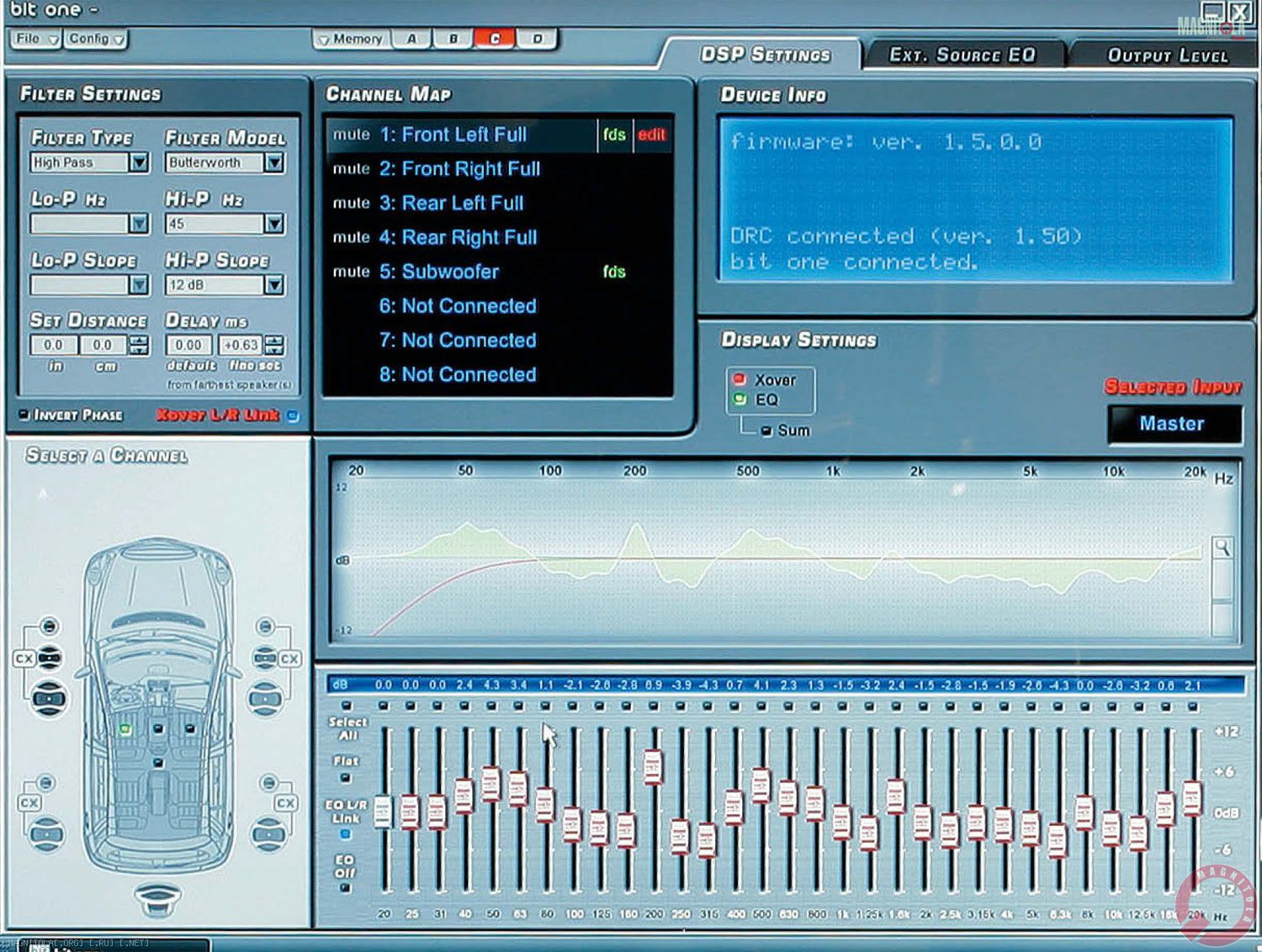Screen dimensions: 1262x952
Task: Click fds button on the Subwoofer row
Action: pos(614,272)
